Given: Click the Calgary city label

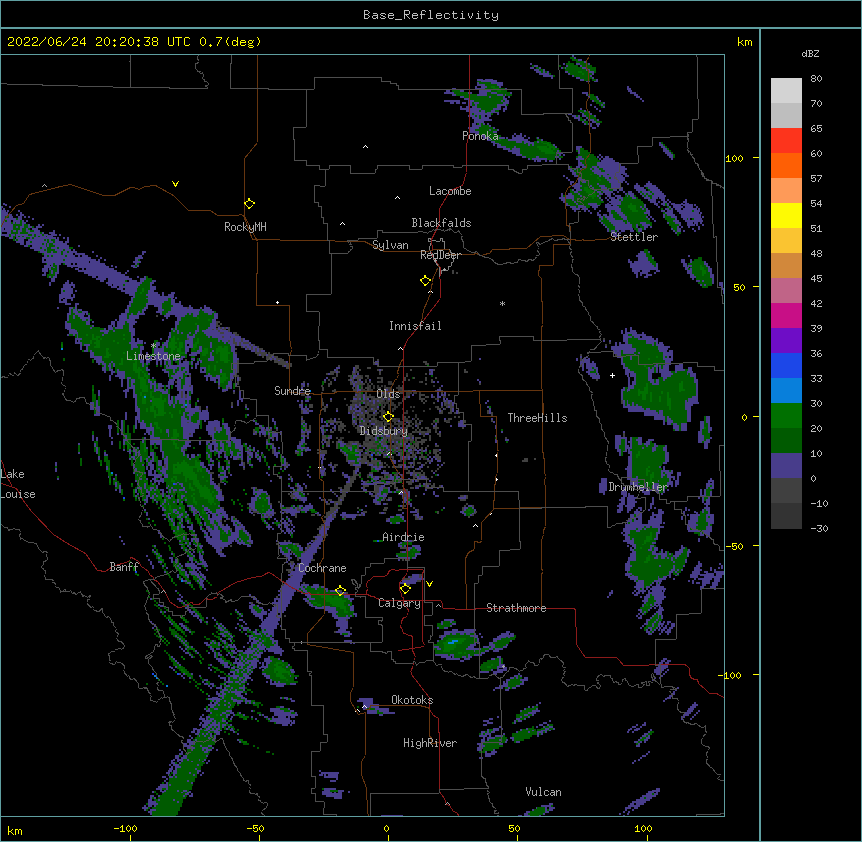Looking at the screenshot, I should tap(399, 603).
